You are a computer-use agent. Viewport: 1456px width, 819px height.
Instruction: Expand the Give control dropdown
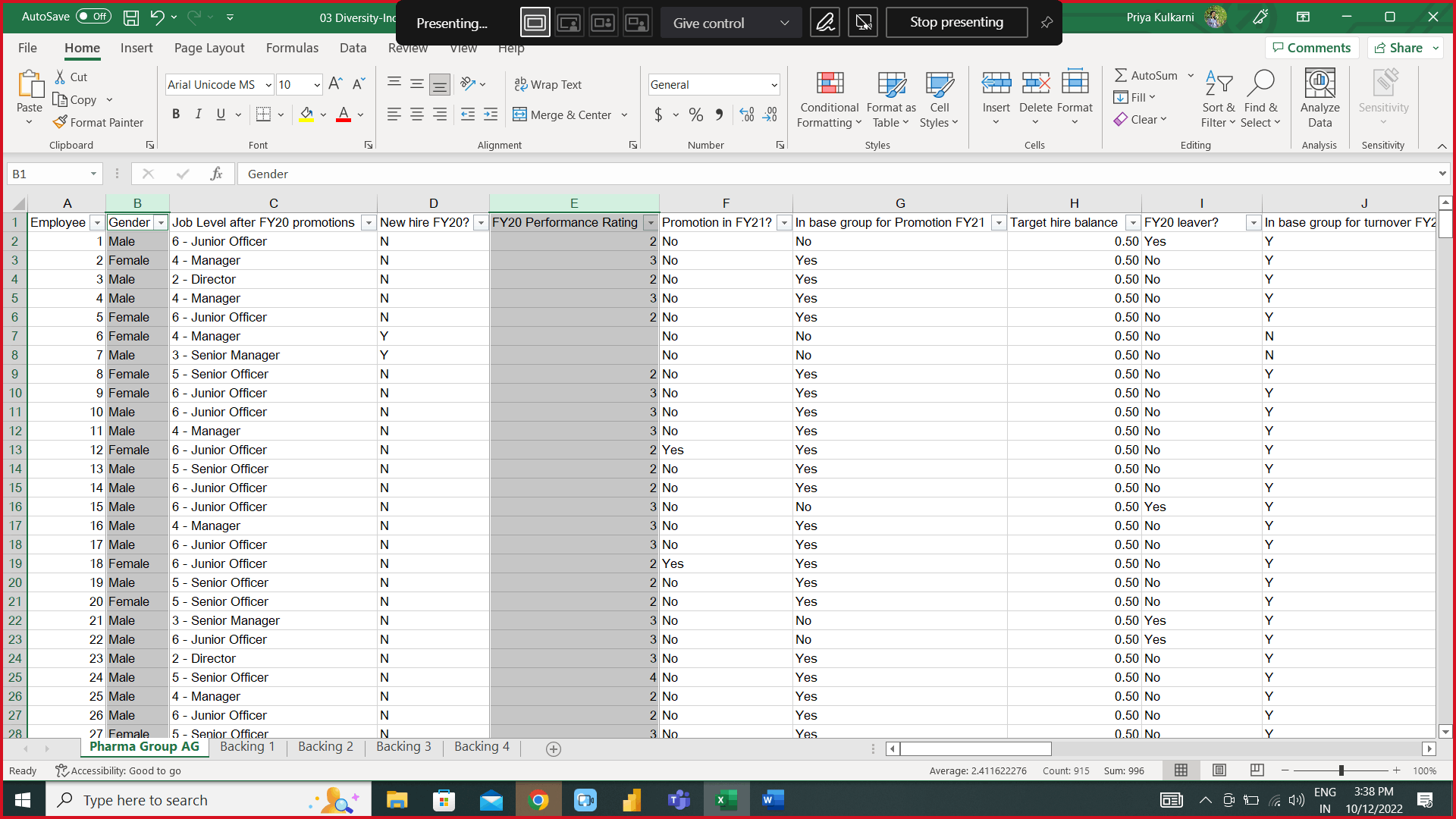[x=784, y=23]
